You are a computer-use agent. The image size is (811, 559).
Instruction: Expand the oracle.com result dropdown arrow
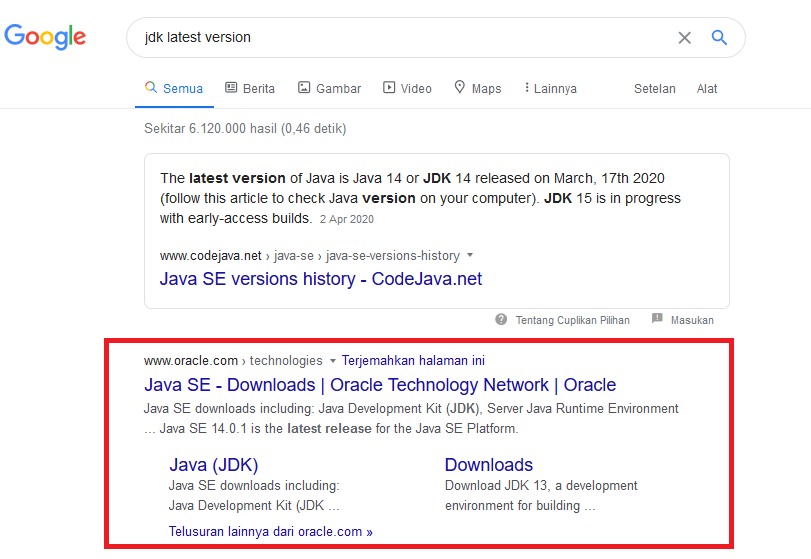[x=333, y=360]
